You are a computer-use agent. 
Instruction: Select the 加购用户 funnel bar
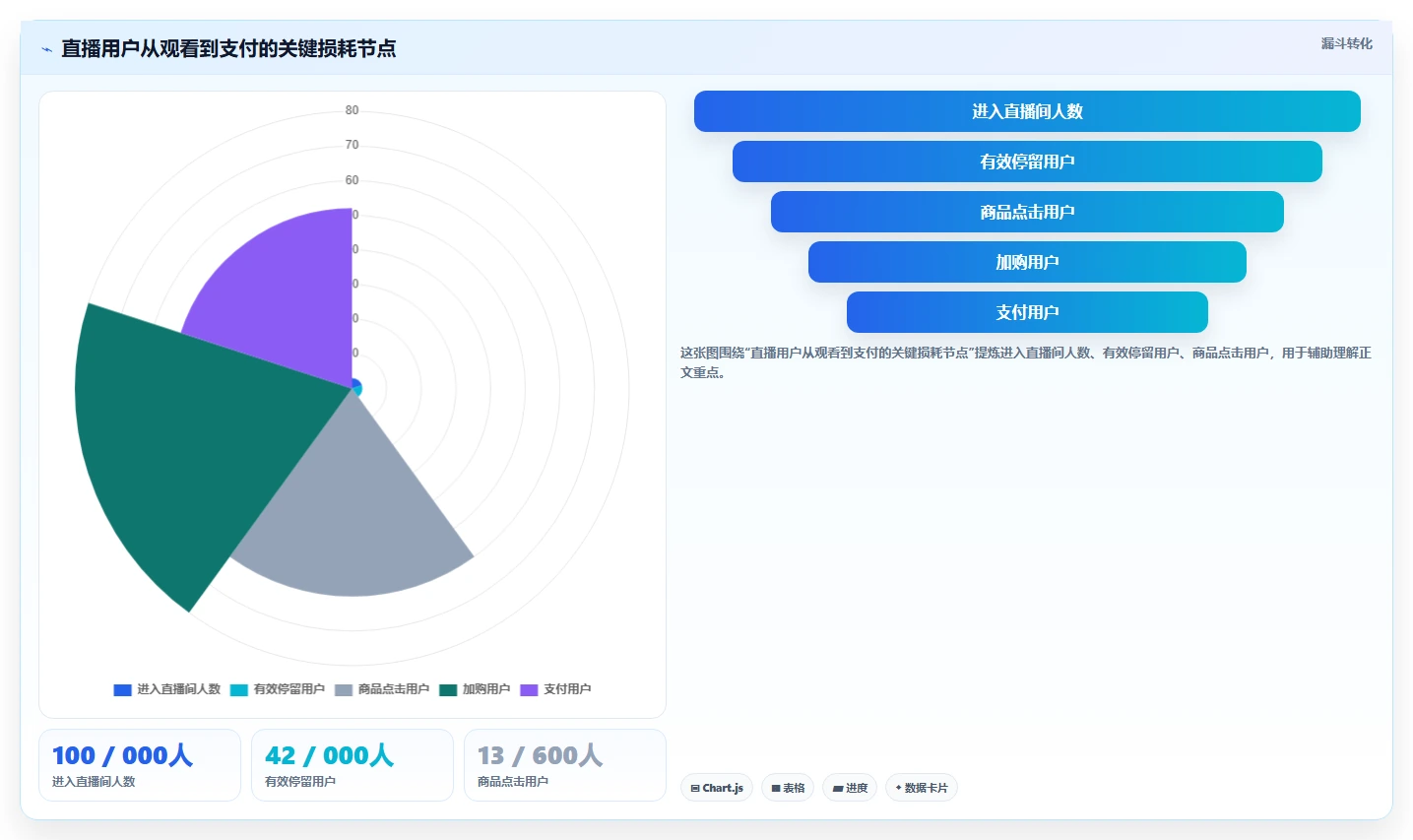tap(1027, 262)
